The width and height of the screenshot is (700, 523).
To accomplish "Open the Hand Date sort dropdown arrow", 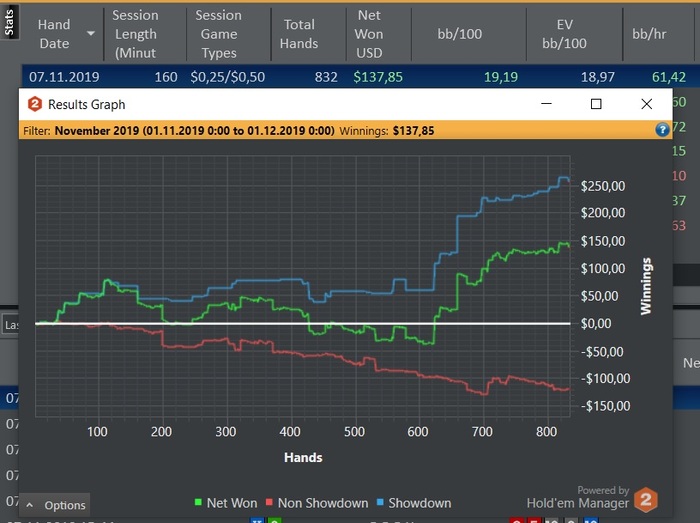I will tap(91, 33).
